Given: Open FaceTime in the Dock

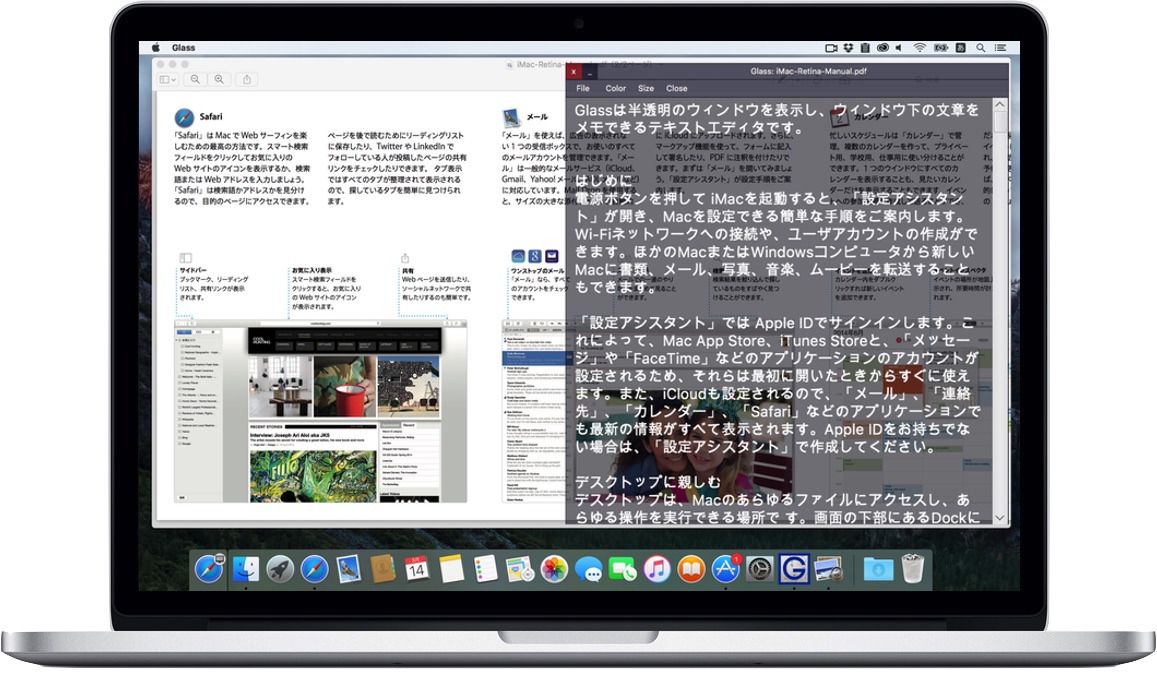Looking at the screenshot, I should point(622,569).
